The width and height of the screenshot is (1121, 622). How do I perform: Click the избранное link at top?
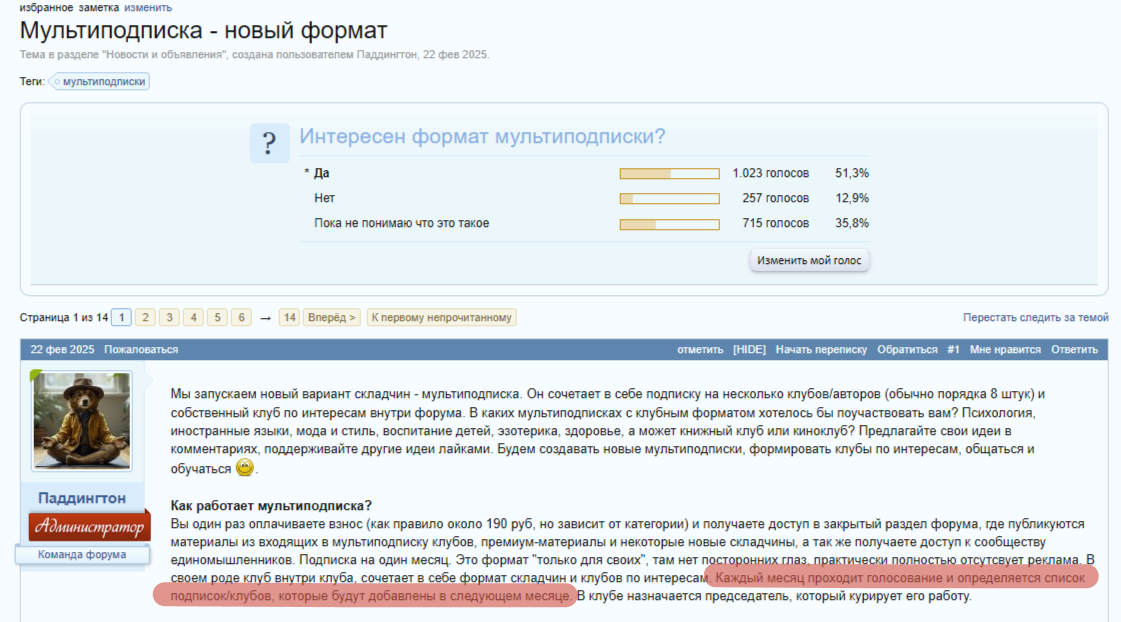coord(46,8)
